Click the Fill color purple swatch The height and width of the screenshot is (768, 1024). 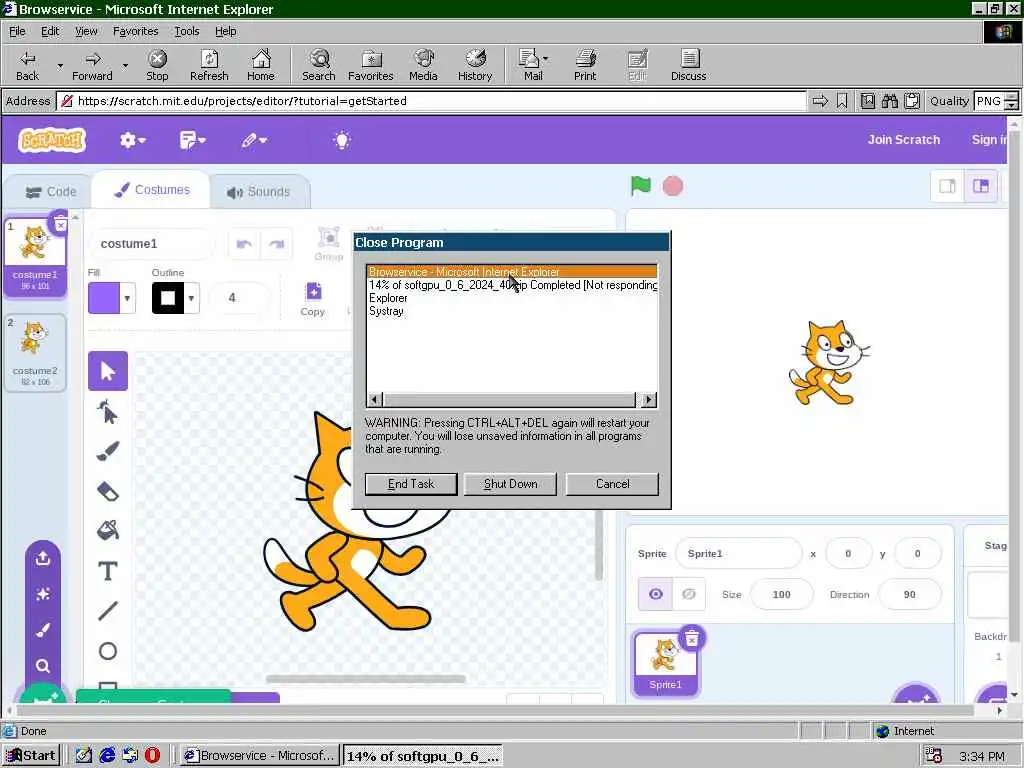point(104,298)
